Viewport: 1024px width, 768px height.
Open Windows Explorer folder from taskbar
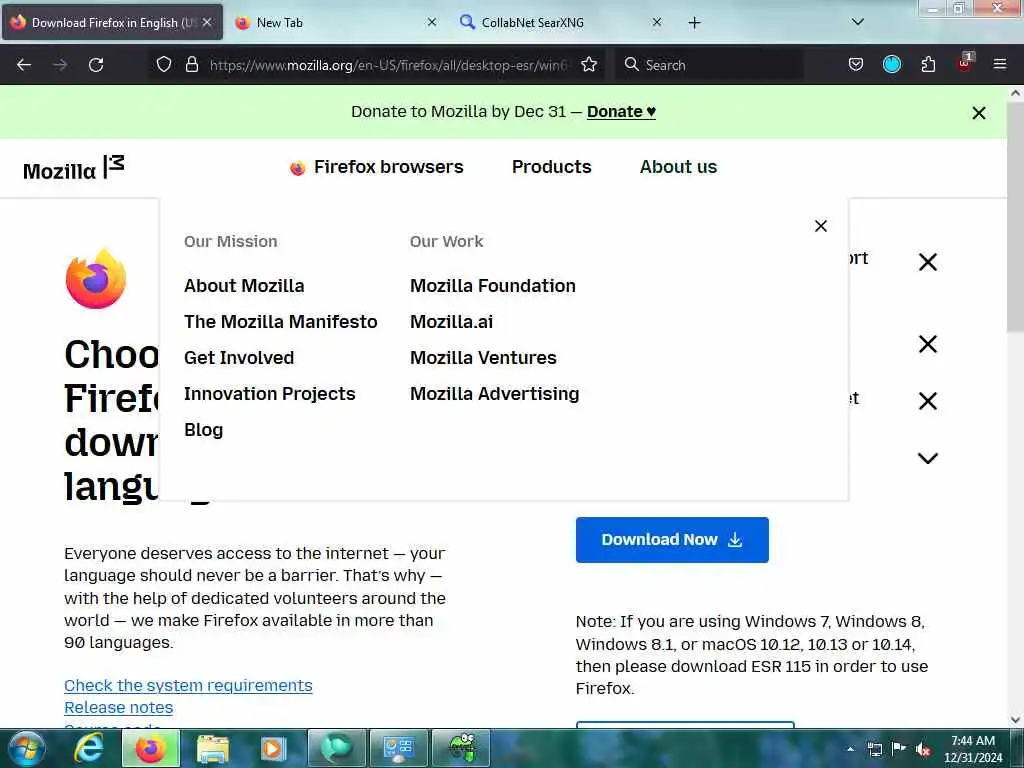[213, 748]
